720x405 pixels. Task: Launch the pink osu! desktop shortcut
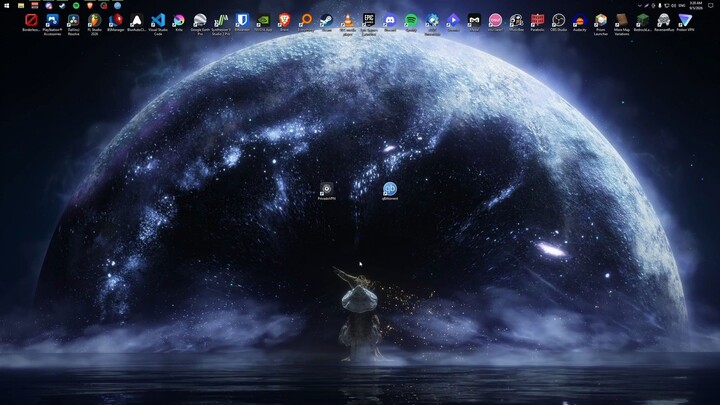point(495,22)
